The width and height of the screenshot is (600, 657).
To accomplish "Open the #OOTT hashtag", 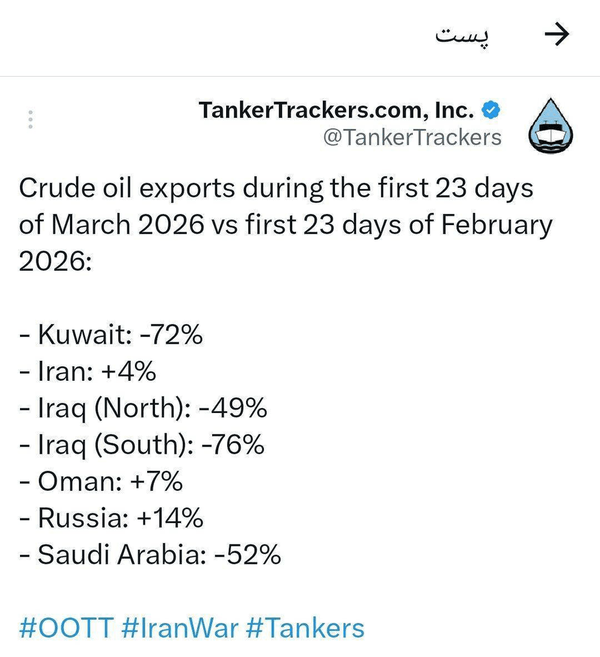I will [x=66, y=628].
